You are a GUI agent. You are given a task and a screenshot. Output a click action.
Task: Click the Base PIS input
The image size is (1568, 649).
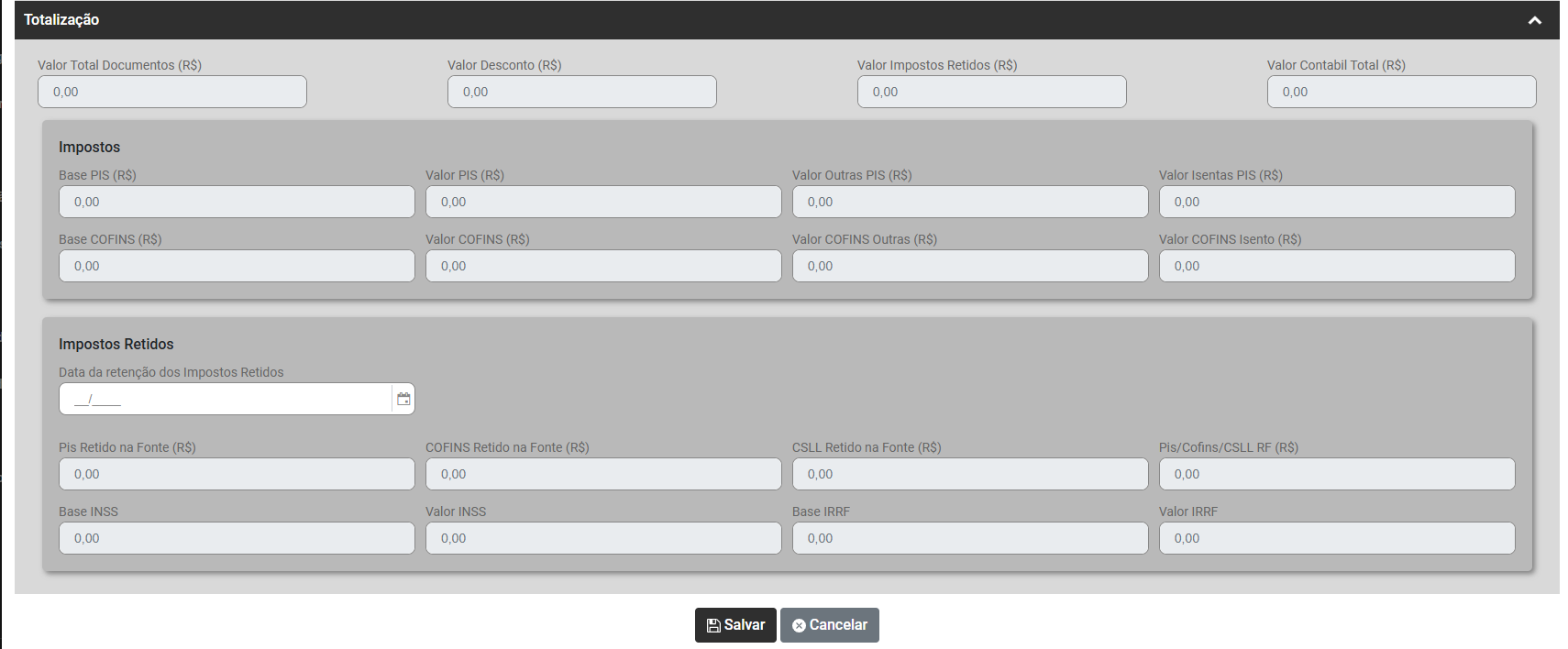click(237, 202)
